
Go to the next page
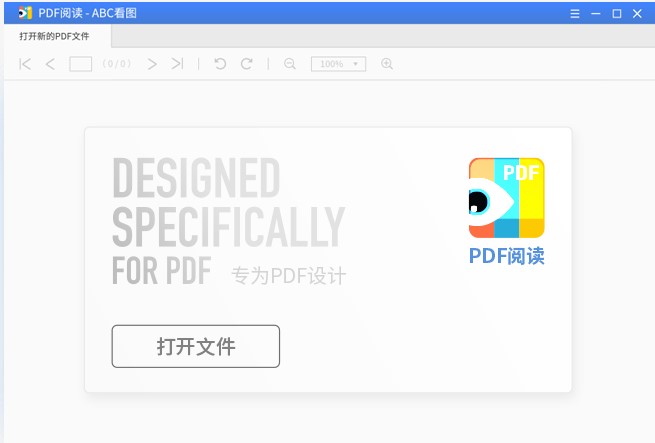coord(152,64)
